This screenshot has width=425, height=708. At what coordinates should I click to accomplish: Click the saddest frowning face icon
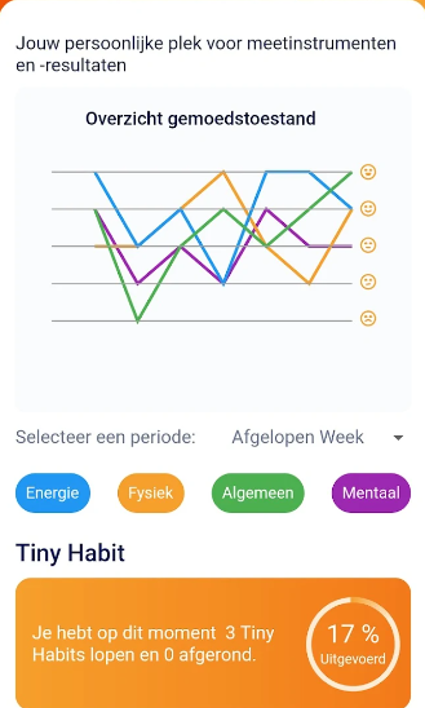coord(368,318)
